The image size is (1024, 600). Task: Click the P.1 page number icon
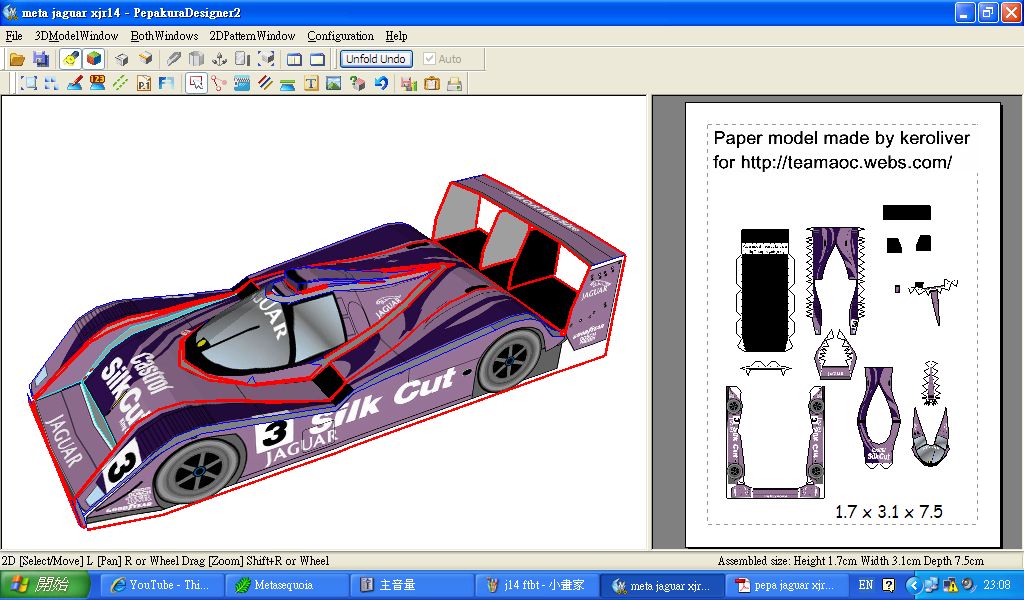point(143,84)
